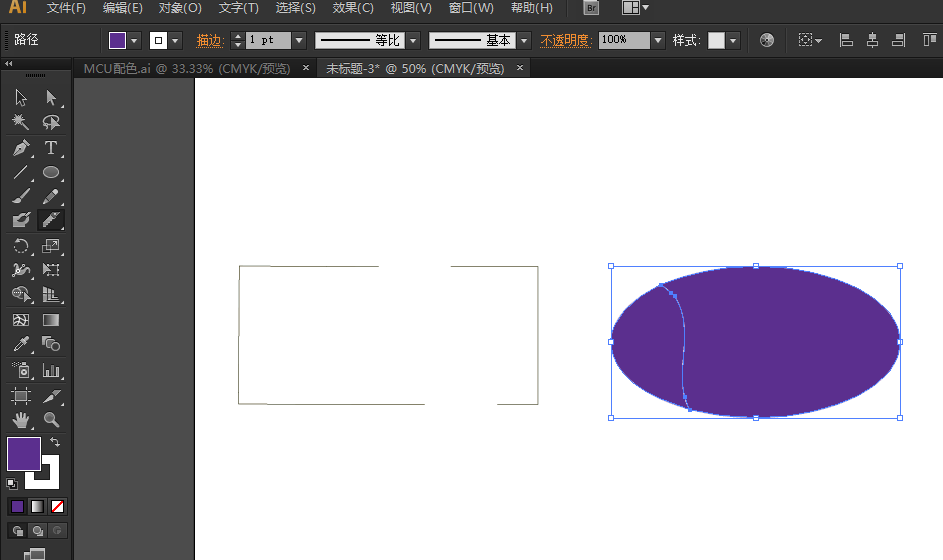Change the screen mode
943x560 pixels.
35,554
